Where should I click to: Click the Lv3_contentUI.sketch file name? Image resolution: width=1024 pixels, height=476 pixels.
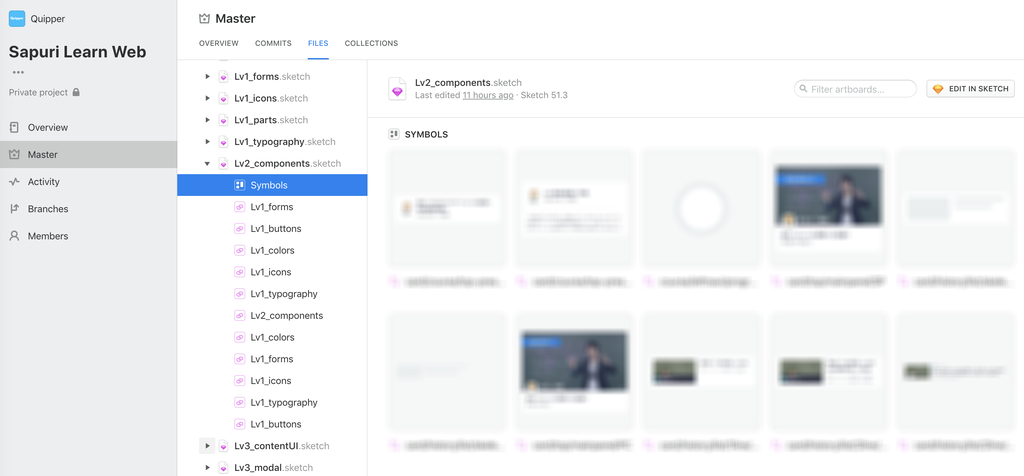point(282,446)
